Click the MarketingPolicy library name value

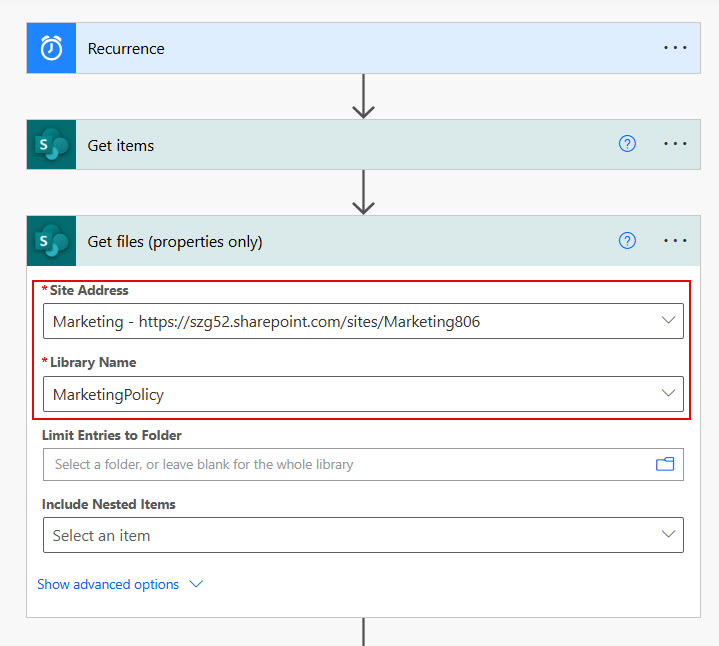click(108, 394)
